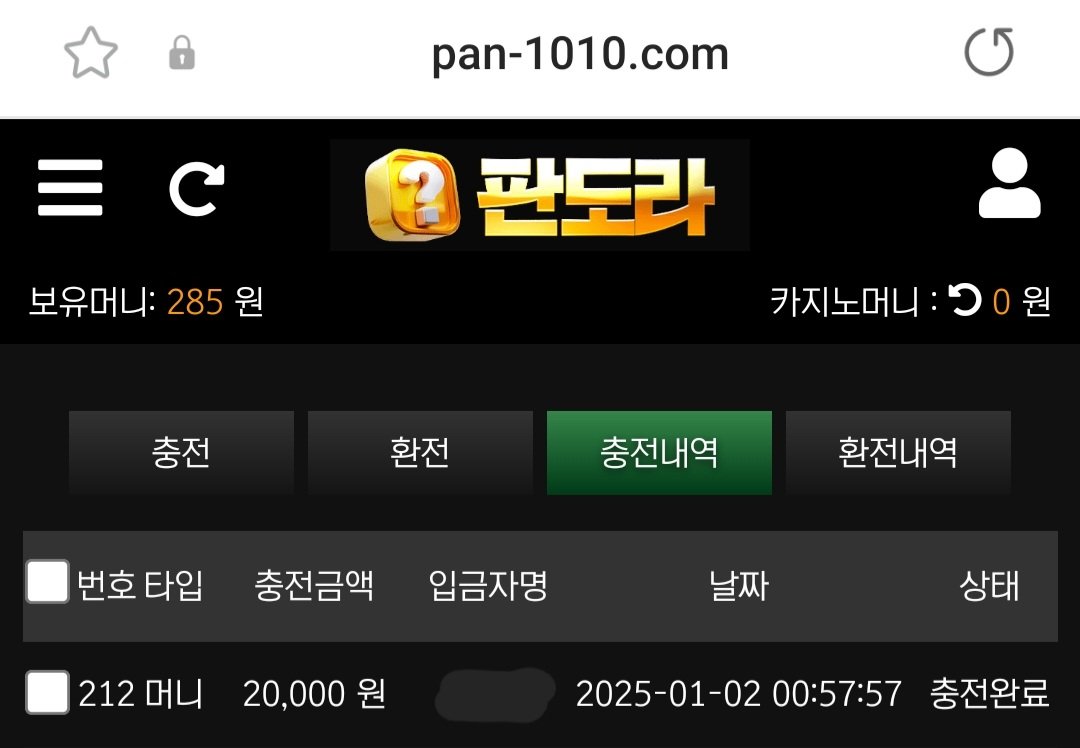Select the 충전내역 tab

pyautogui.click(x=659, y=453)
